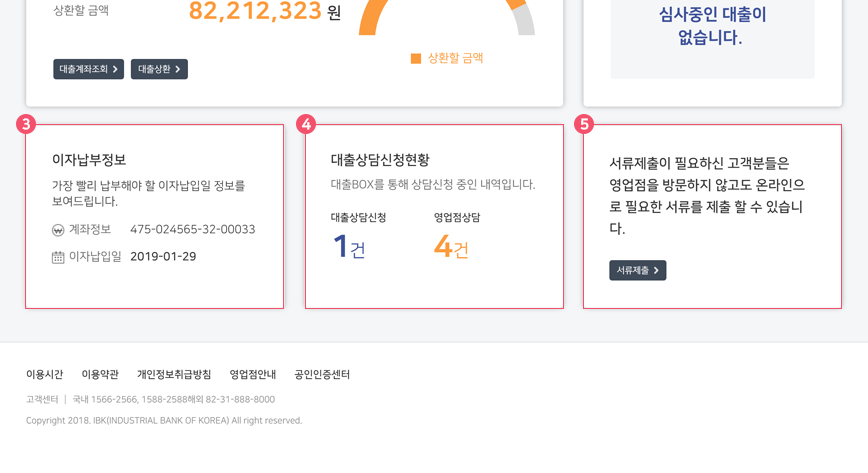Click the 대출상환 button
The width and height of the screenshot is (868, 473).
[159, 69]
